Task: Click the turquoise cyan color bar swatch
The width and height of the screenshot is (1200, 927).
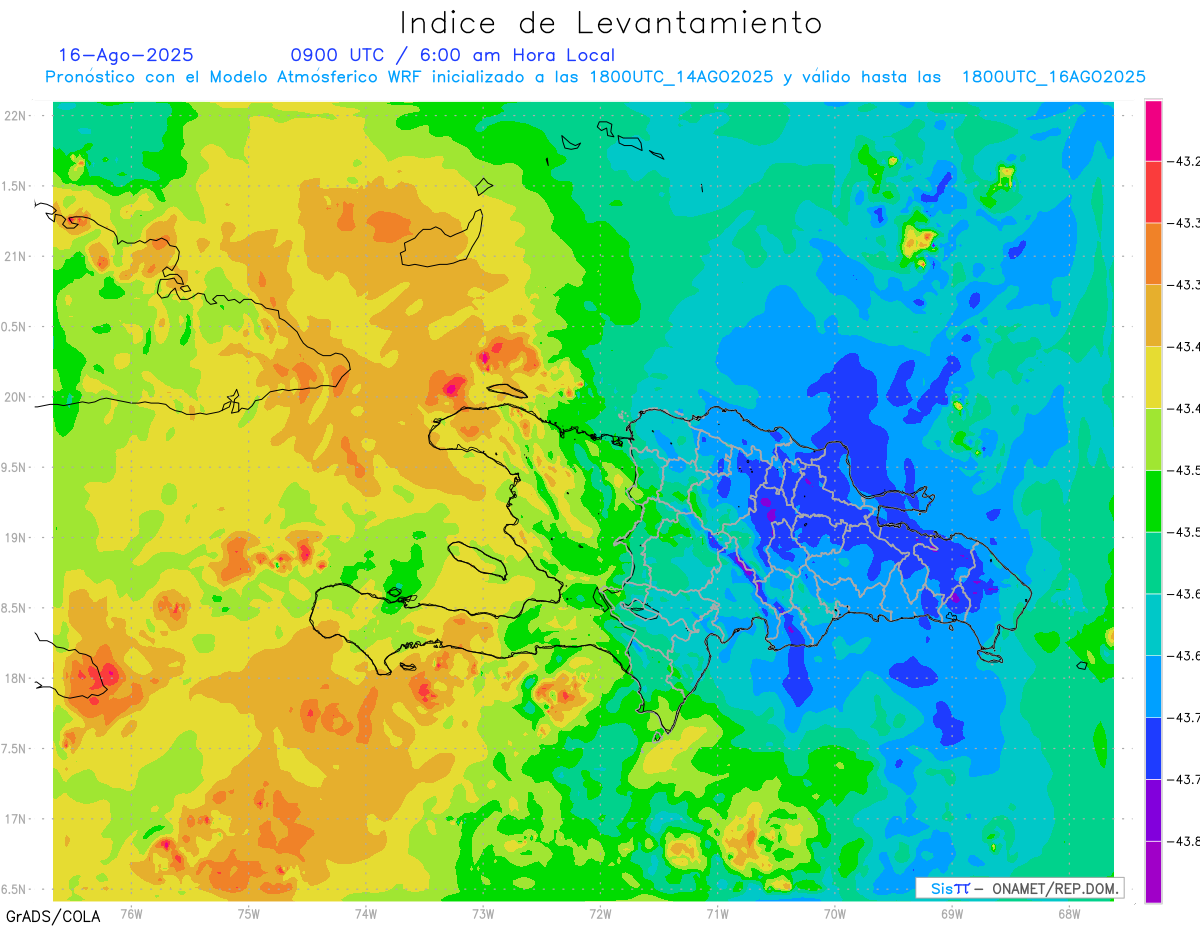Action: point(1153,624)
